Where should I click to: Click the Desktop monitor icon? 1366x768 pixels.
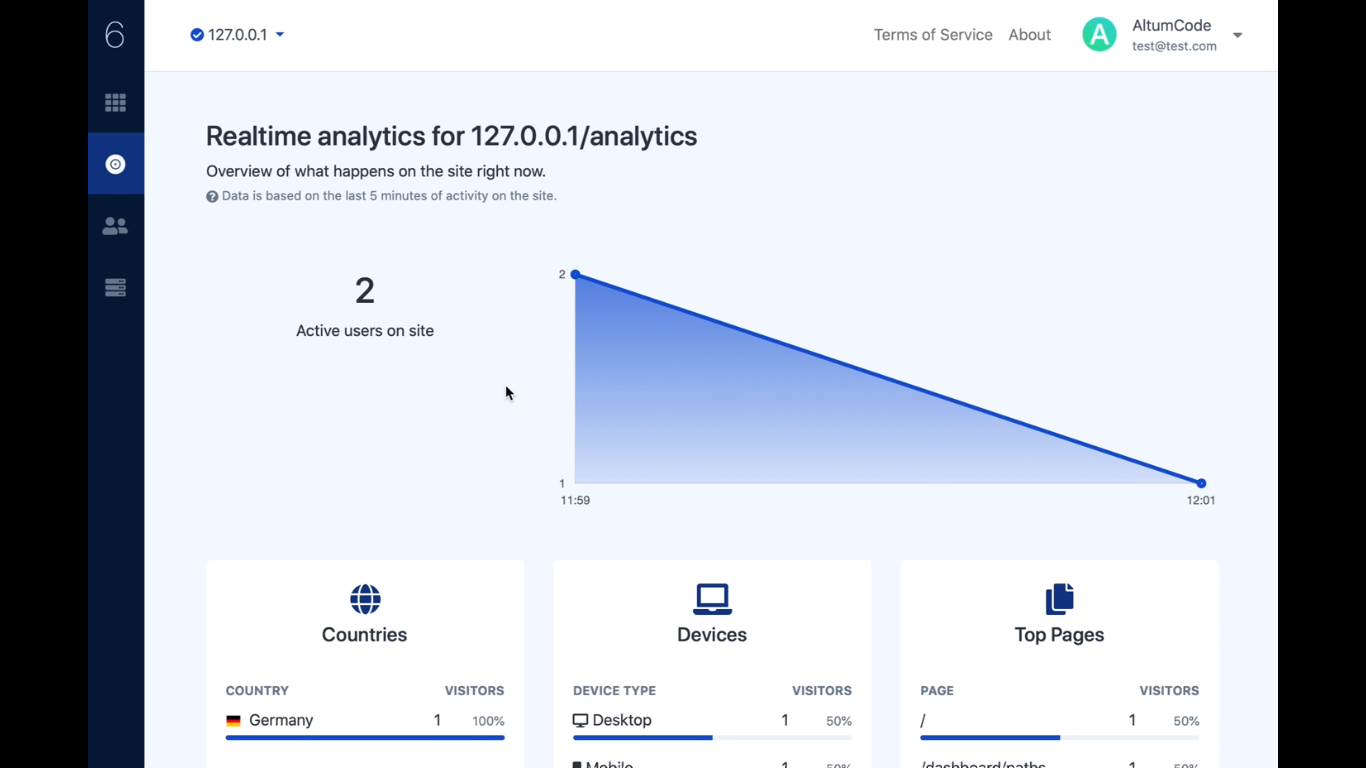tap(580, 721)
